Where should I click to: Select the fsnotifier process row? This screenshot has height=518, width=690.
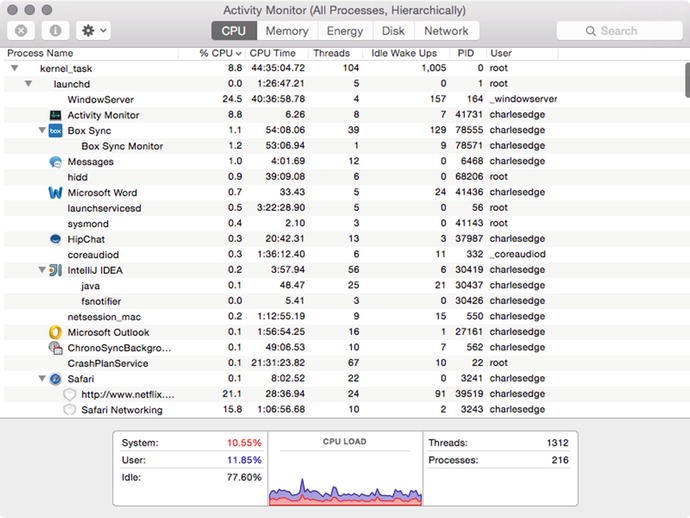tap(343, 301)
